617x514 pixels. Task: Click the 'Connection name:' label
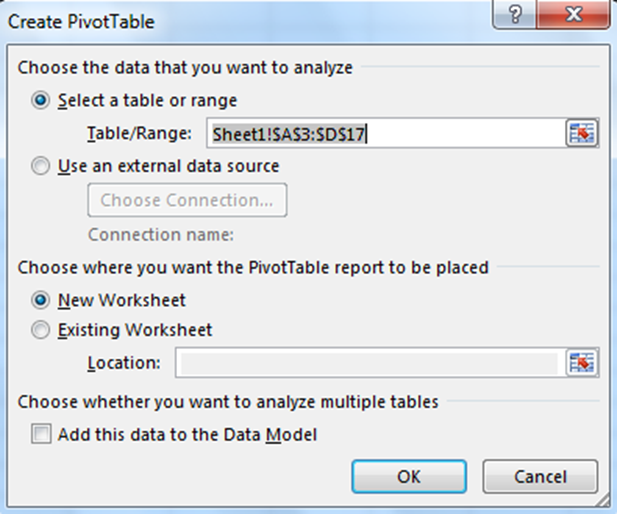tap(160, 235)
